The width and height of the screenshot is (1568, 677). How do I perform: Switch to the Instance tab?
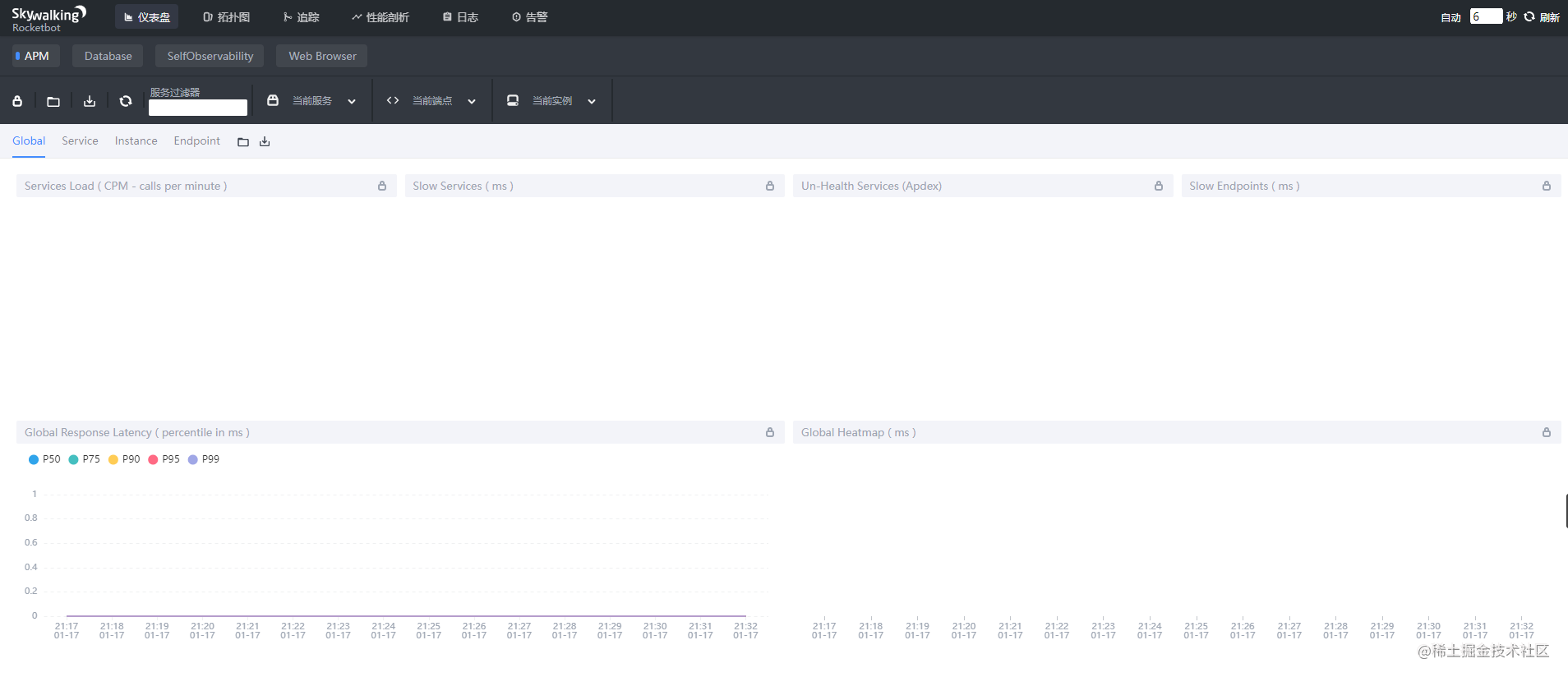pyautogui.click(x=136, y=141)
